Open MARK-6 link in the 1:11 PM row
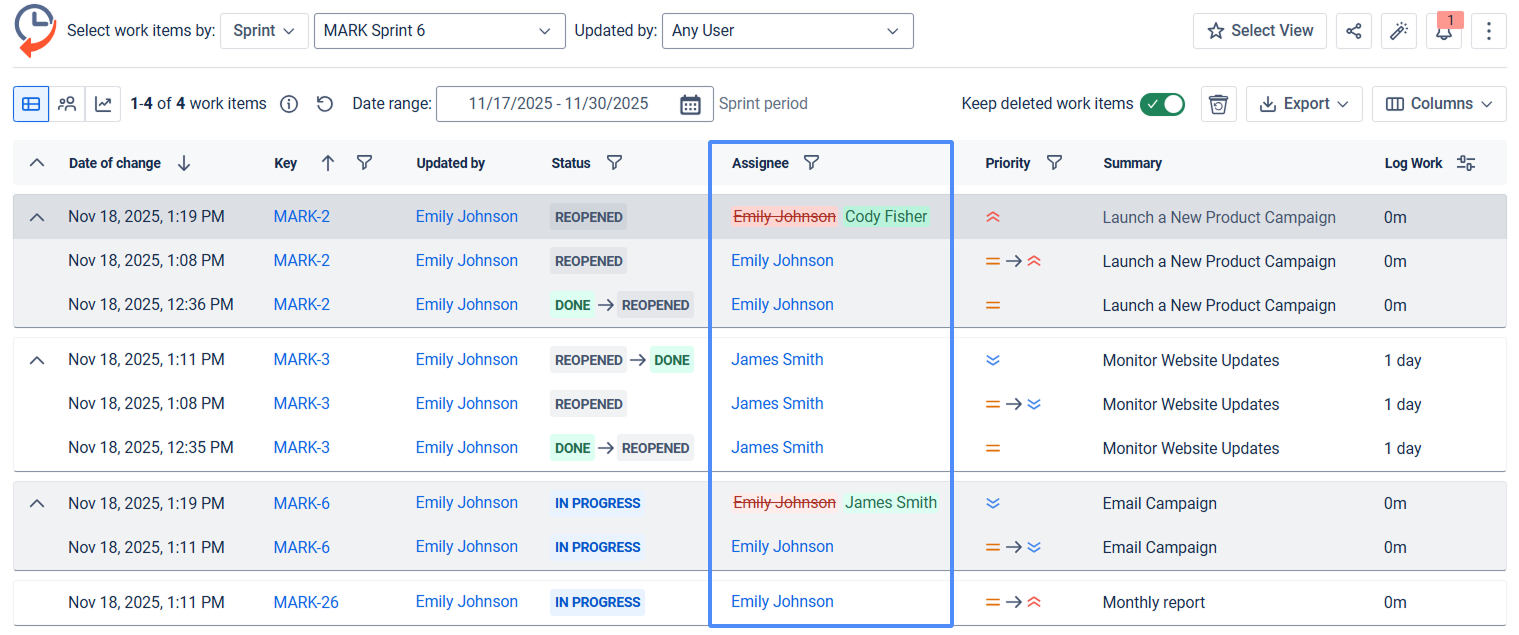The height and width of the screenshot is (635, 1519). point(302,547)
